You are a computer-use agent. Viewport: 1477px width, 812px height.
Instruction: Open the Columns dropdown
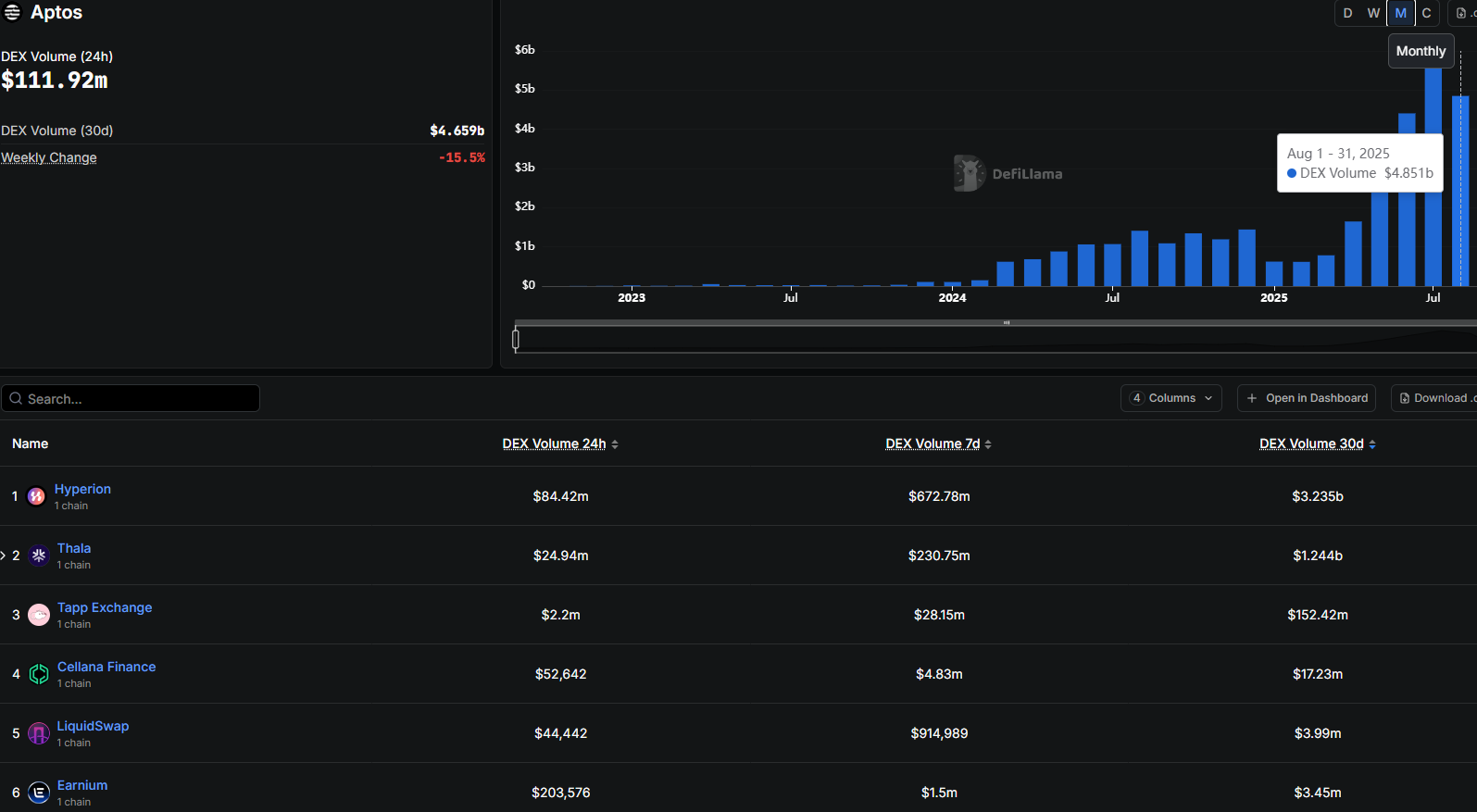1171,398
